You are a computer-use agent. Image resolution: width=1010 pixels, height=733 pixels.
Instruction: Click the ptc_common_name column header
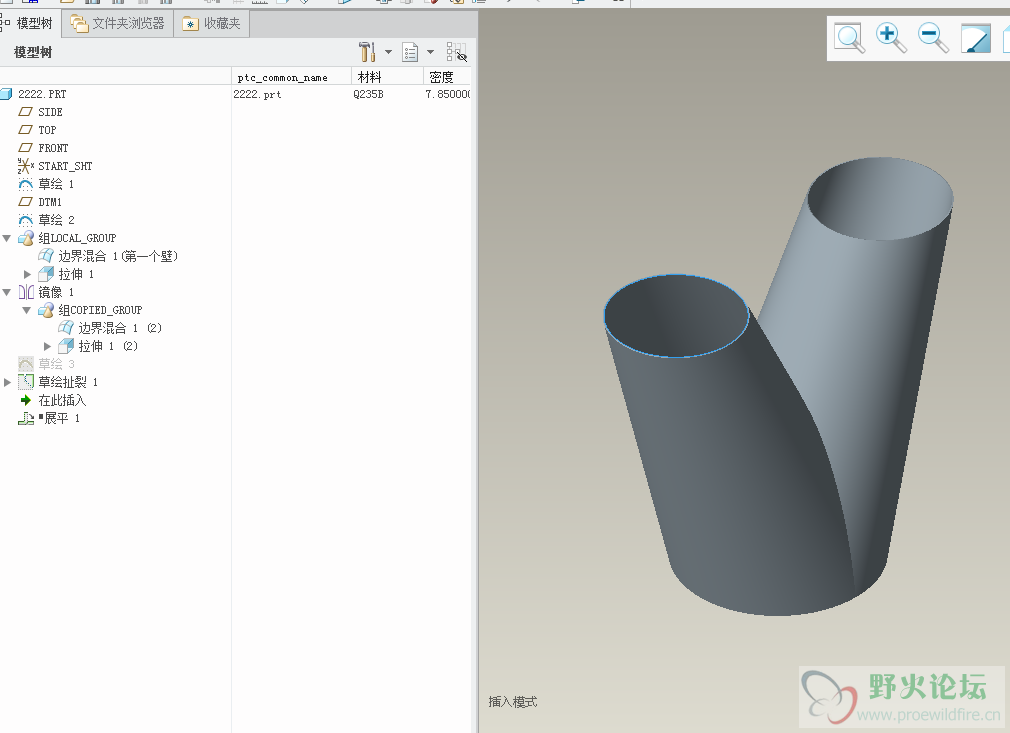pyautogui.click(x=291, y=77)
